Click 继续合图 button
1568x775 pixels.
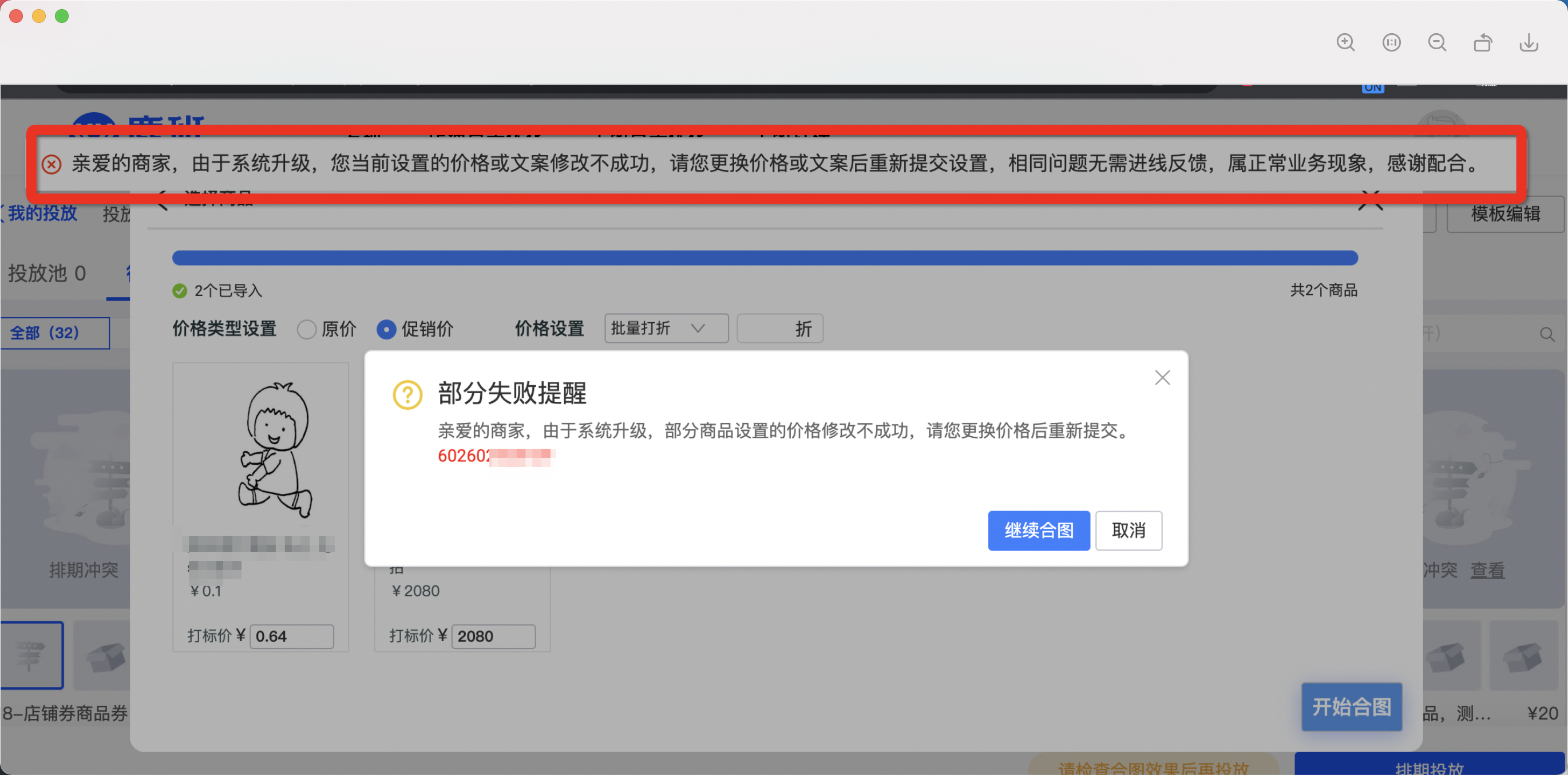[1039, 530]
